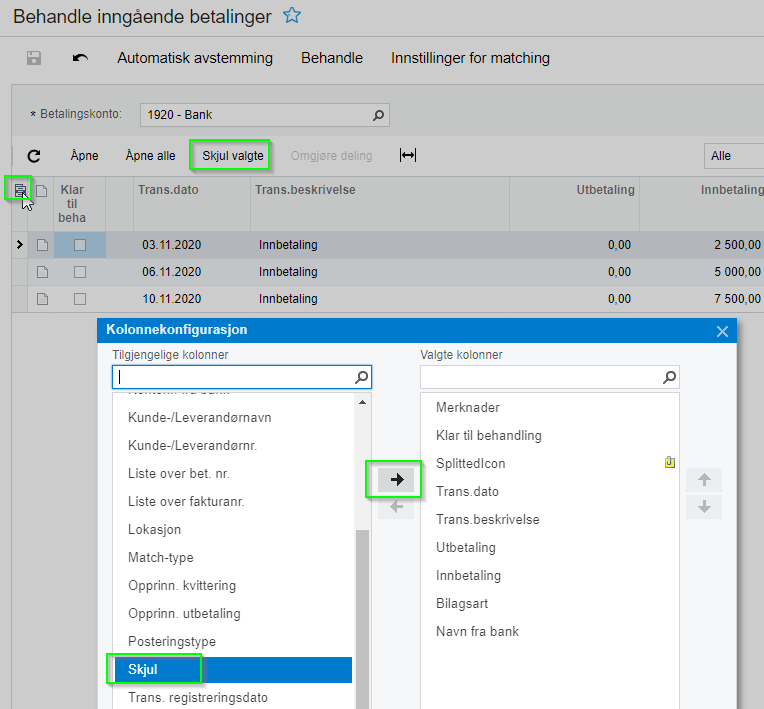Select Kunde-/Leverandørnavn in available columns
The height and width of the screenshot is (709, 764).
pos(200,418)
